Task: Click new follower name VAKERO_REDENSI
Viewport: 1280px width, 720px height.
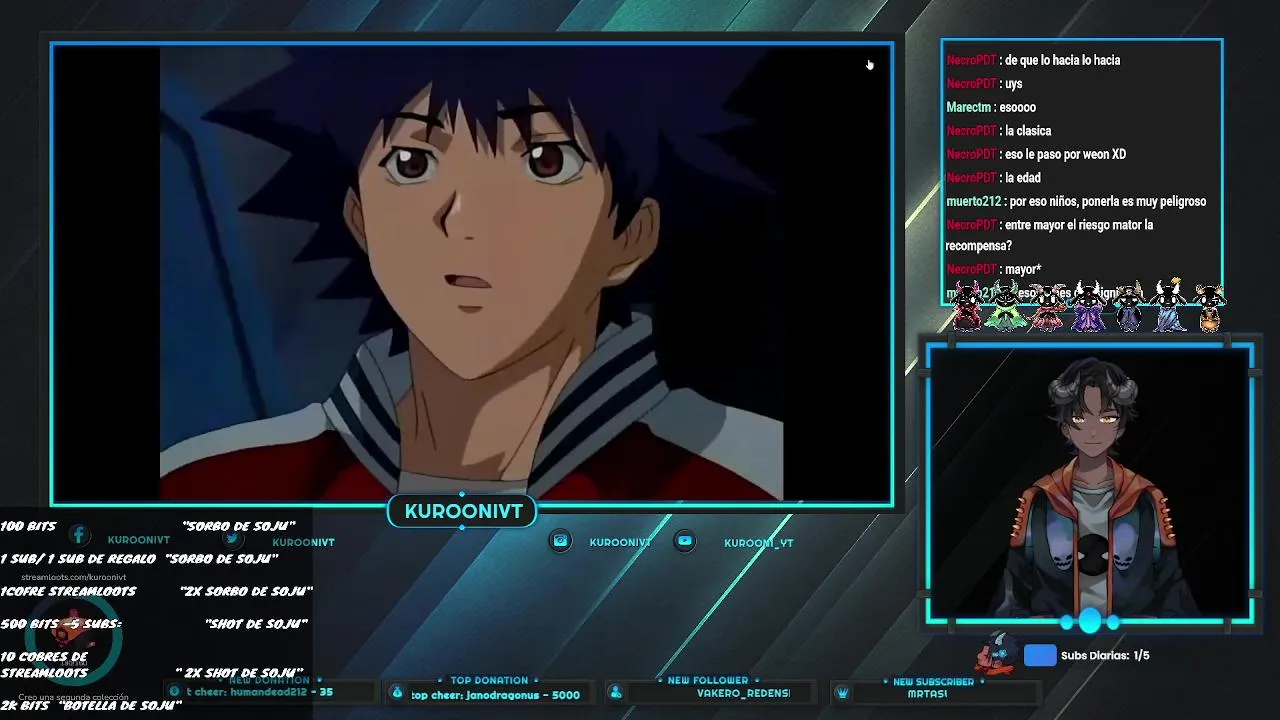Action: tap(743, 693)
